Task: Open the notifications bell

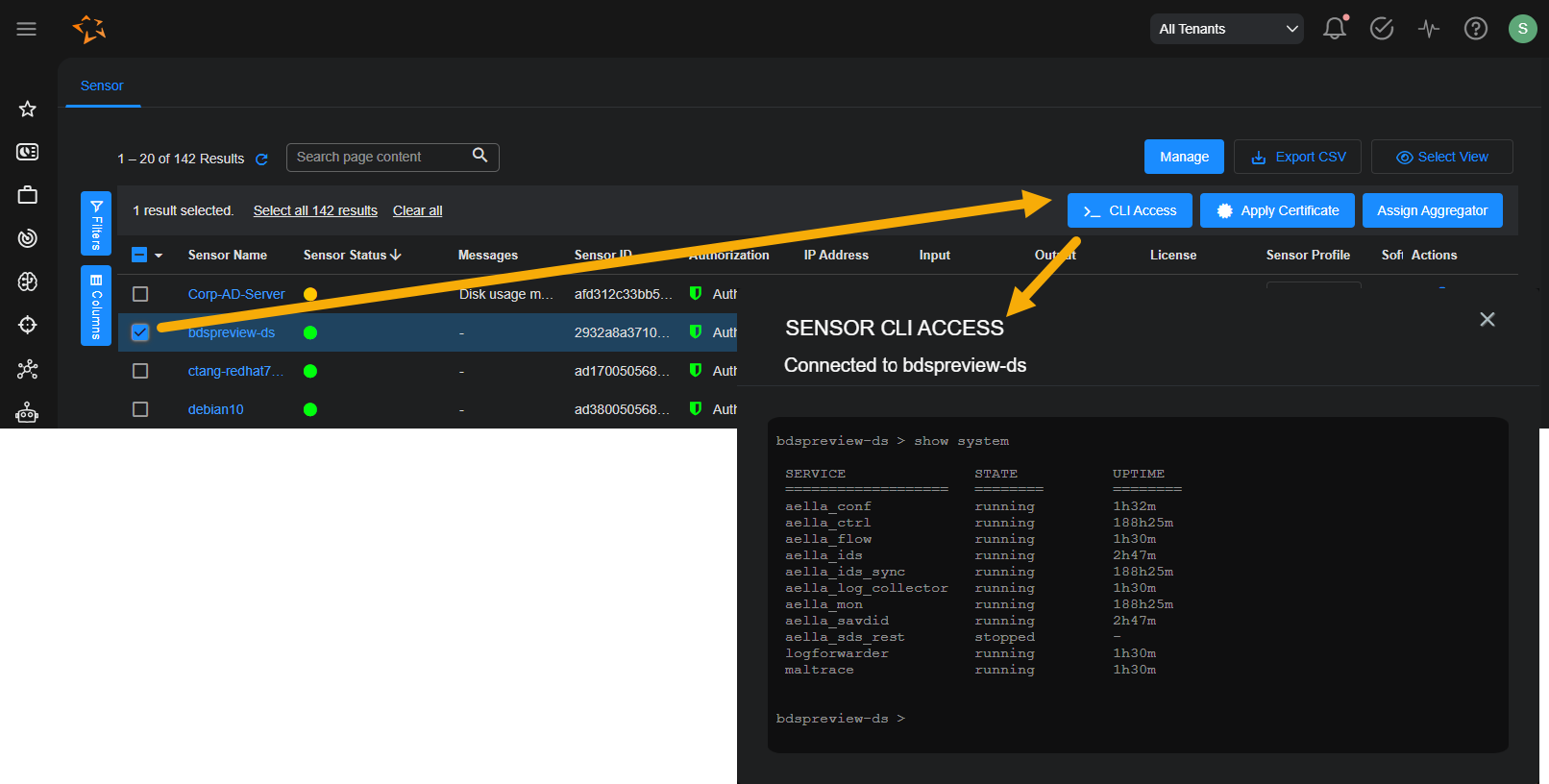Action: 1334,29
